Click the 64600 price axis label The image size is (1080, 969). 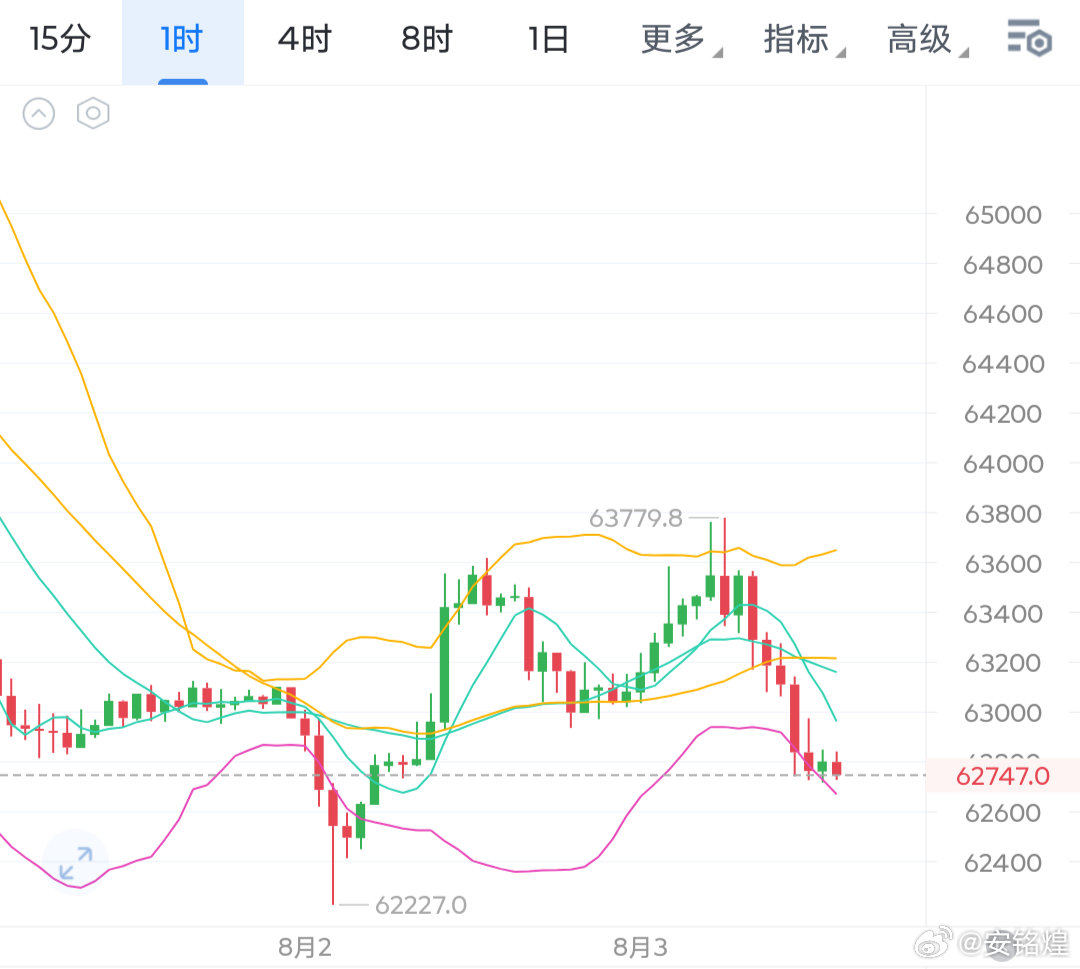(x=1003, y=314)
